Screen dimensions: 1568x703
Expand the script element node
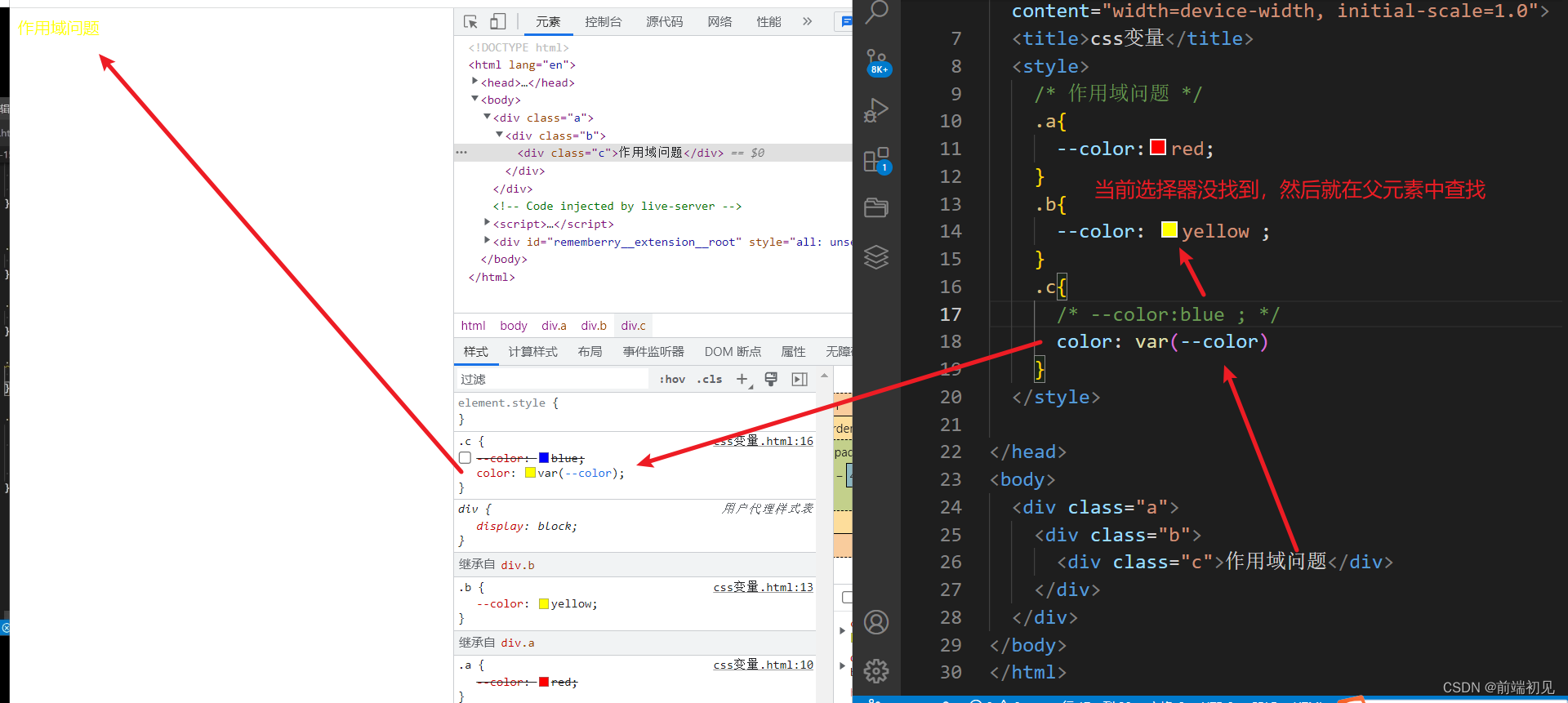click(487, 222)
